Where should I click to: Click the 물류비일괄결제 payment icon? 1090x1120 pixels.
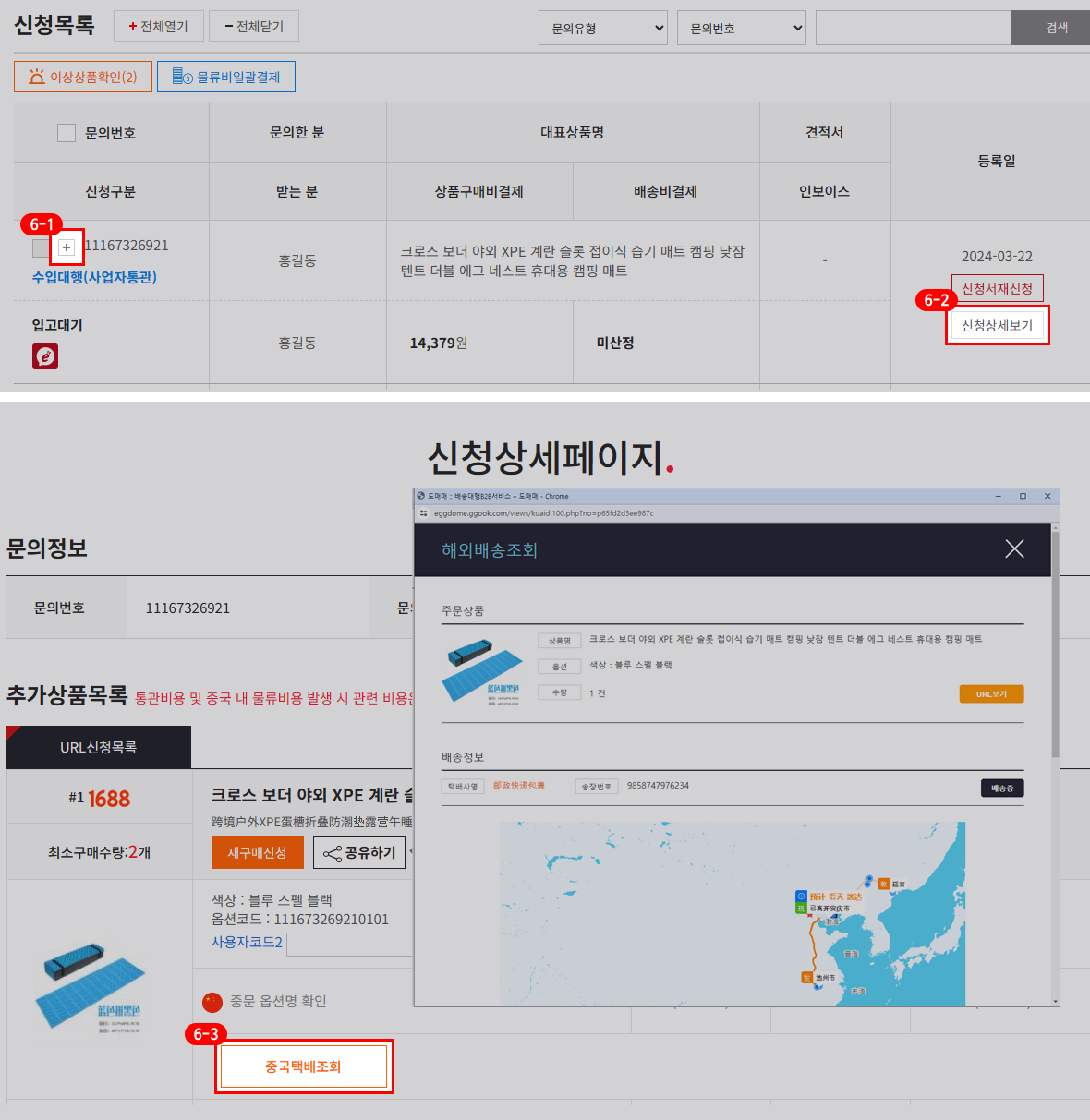pyautogui.click(x=182, y=77)
